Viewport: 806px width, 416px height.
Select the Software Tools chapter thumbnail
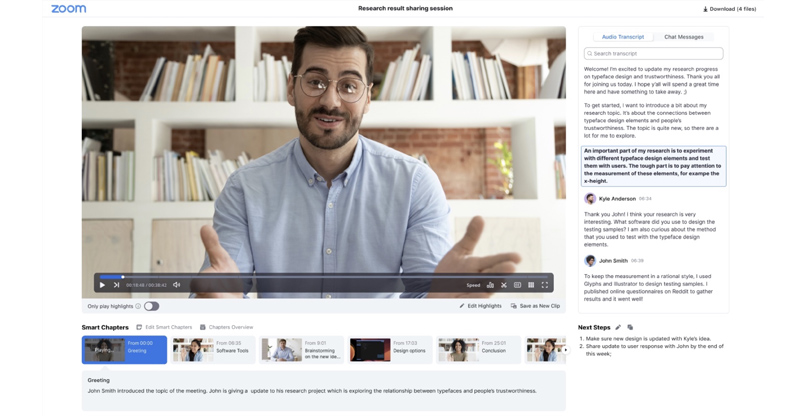coord(212,349)
